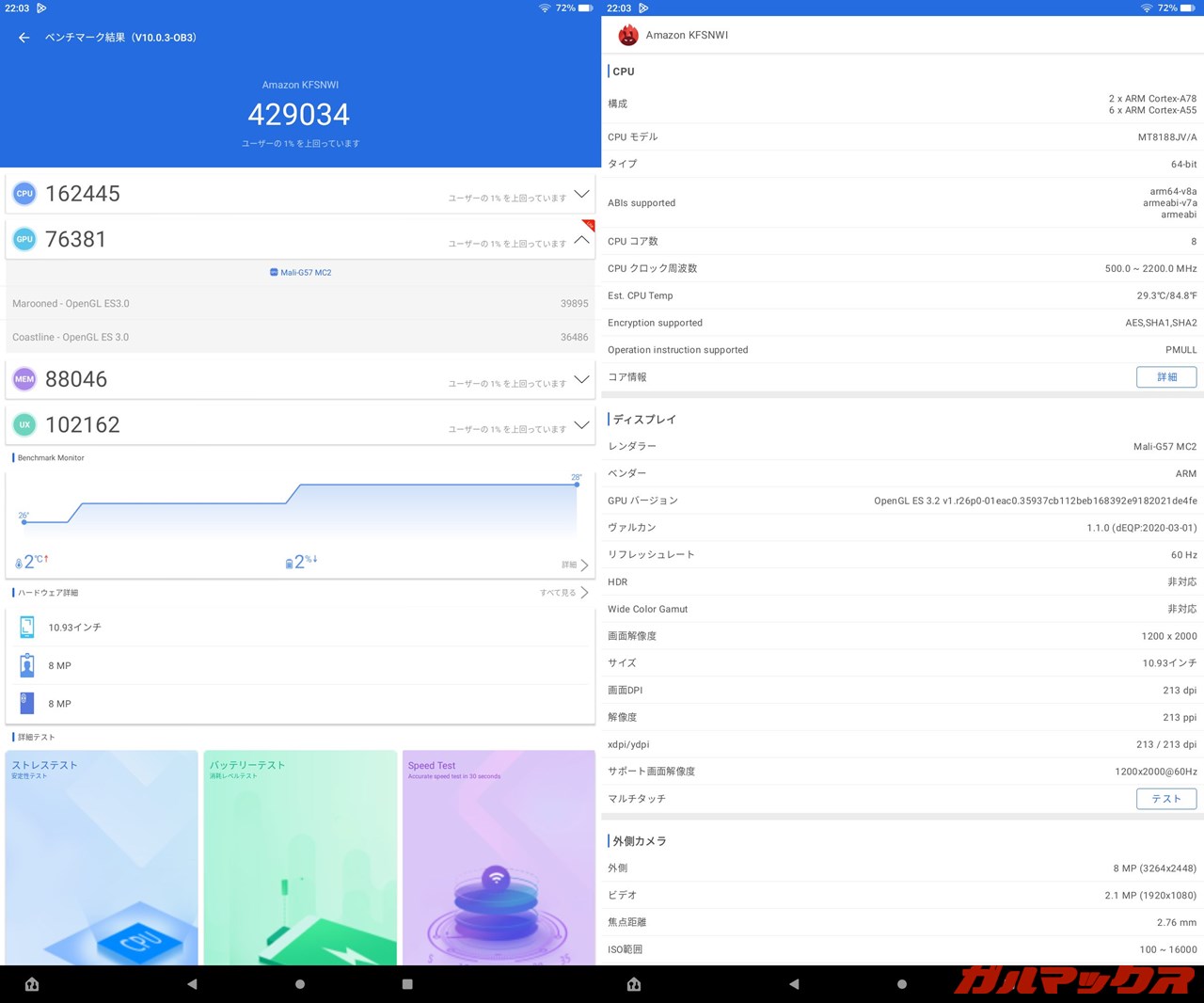1204x1003 pixels.
Task: Tap the AnTuTu logo beside Amazon KFSNWI
Action: pyautogui.click(x=628, y=36)
